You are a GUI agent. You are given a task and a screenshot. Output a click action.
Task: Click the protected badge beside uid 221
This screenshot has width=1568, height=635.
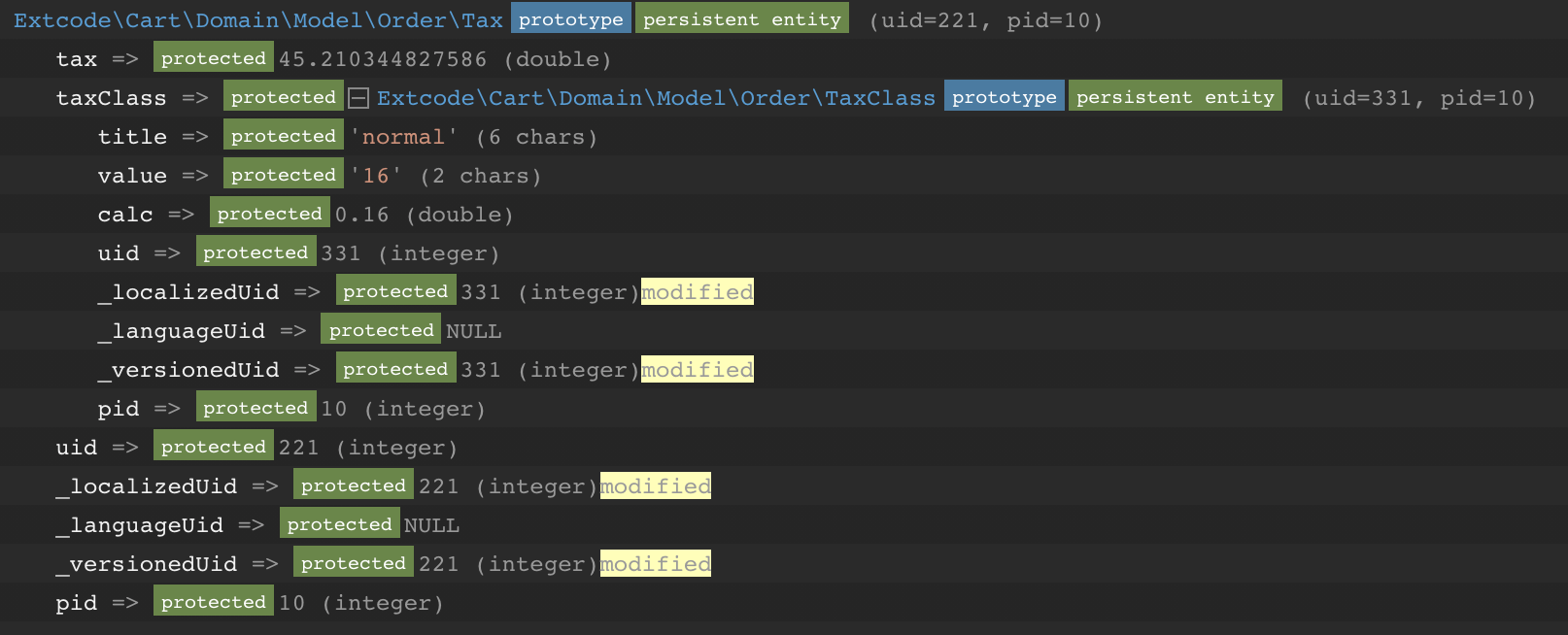[214, 446]
